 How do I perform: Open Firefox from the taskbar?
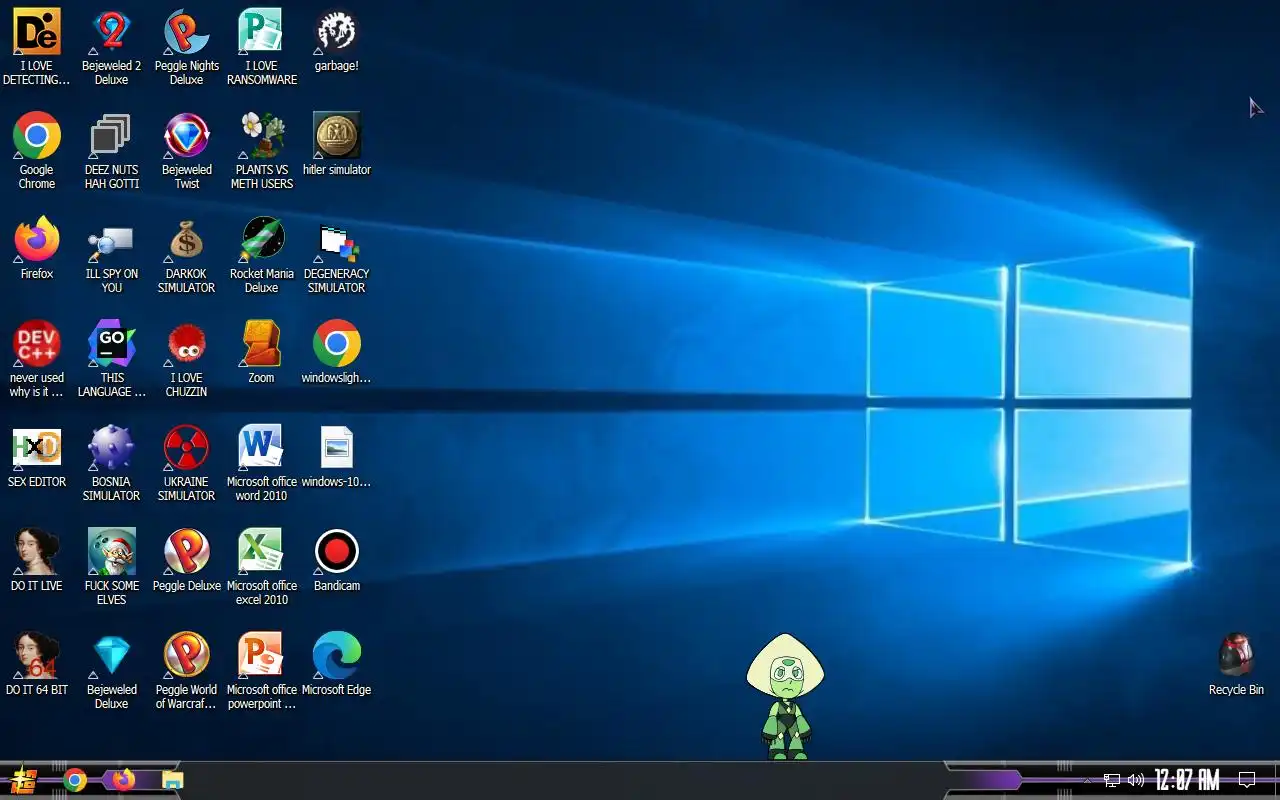(124, 779)
